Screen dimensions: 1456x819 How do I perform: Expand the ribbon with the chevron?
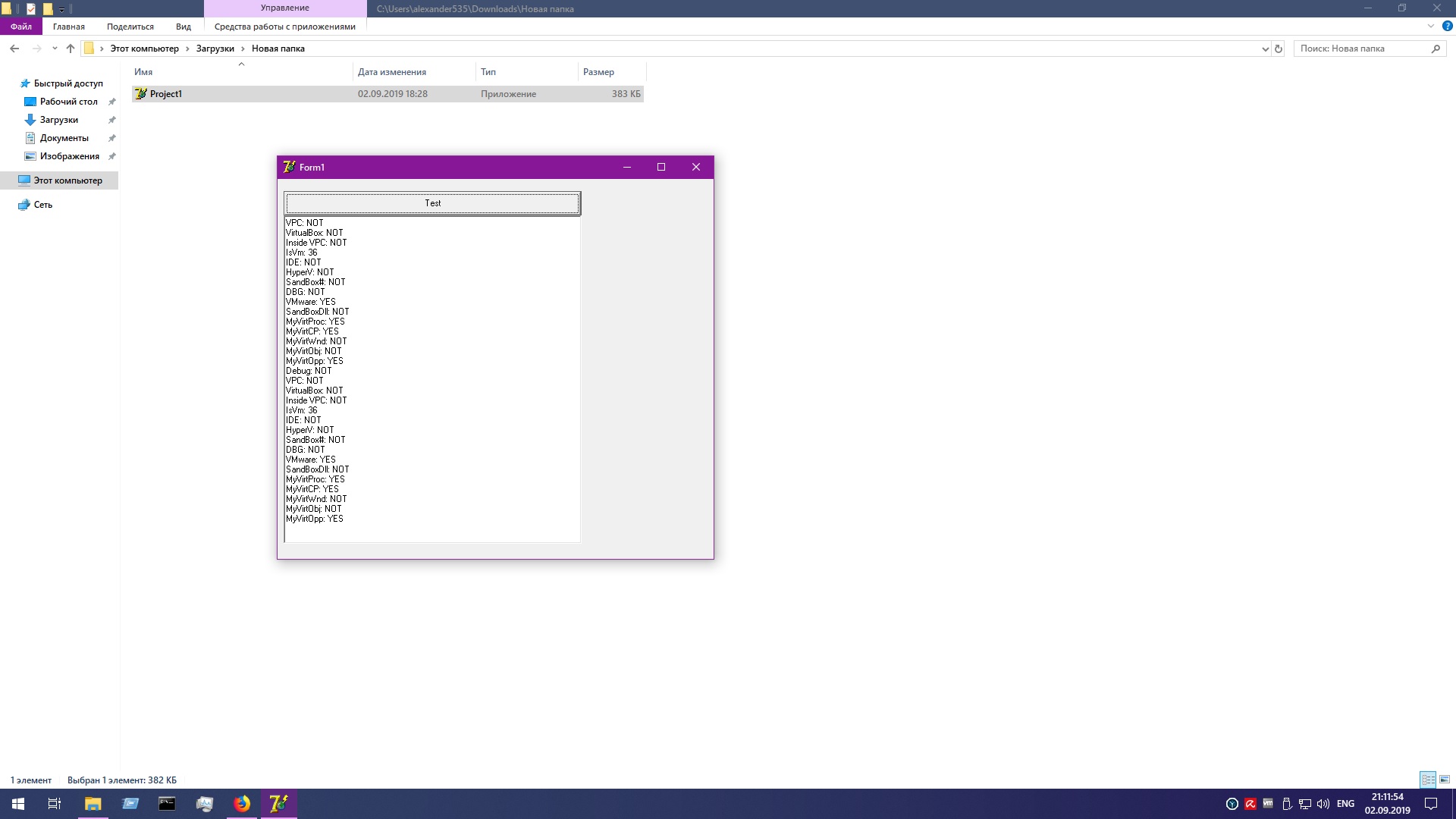(1431, 26)
